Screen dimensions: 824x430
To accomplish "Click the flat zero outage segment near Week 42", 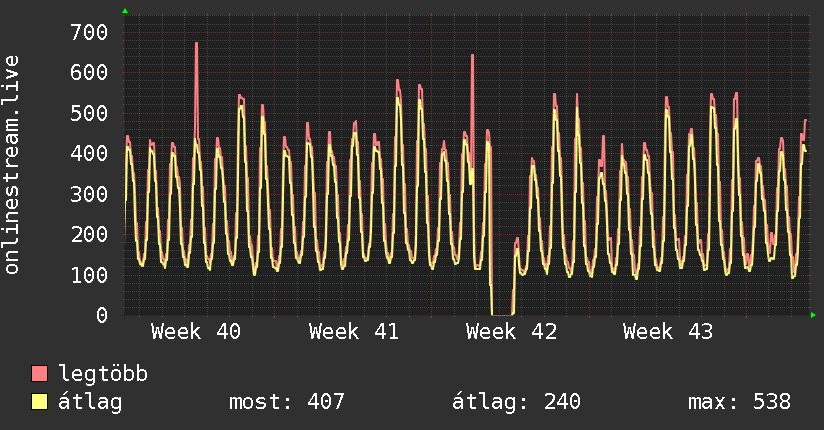I will [502, 314].
